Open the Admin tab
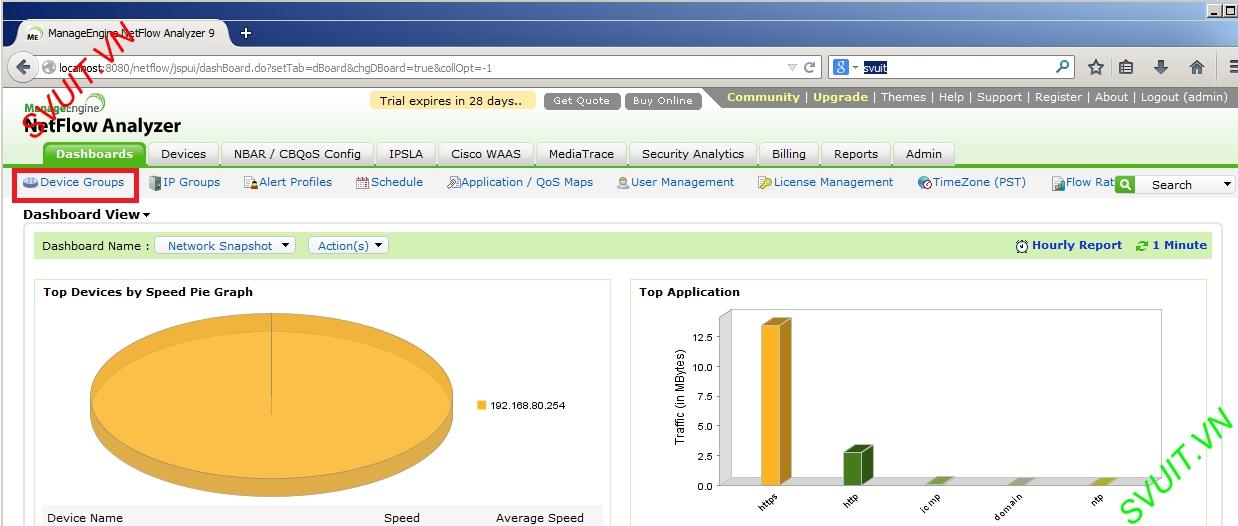The image size is (1238, 526). click(x=924, y=154)
